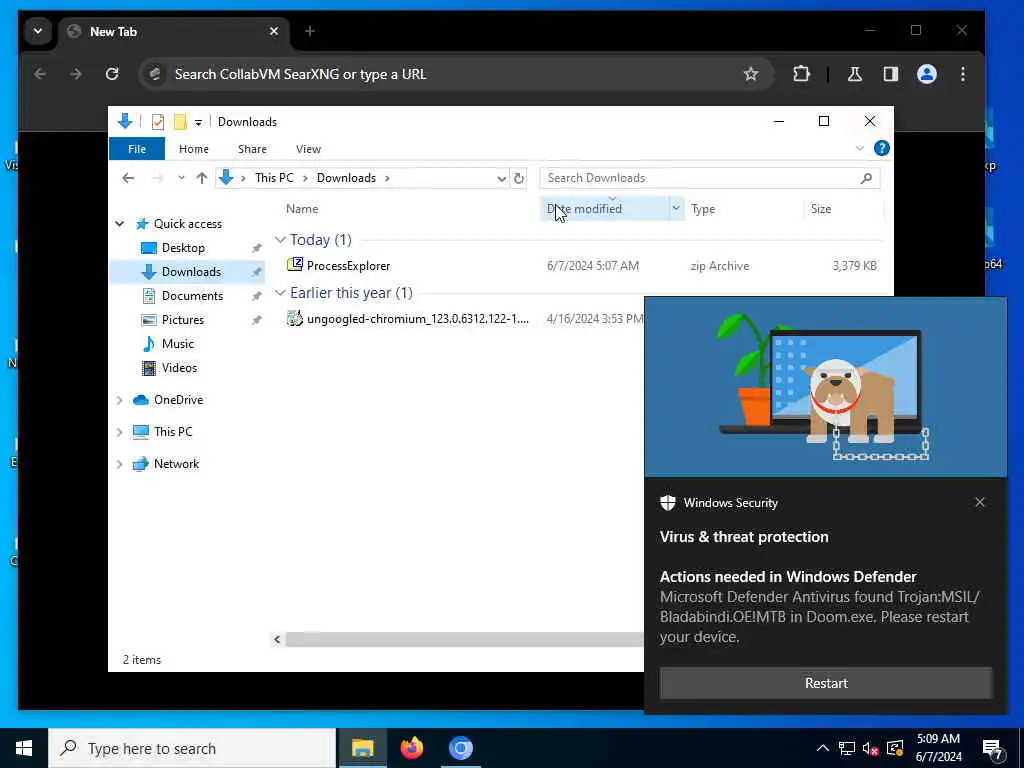Add a new tab in Chrome
Image resolution: width=1024 pixels, height=768 pixels.
(x=310, y=31)
